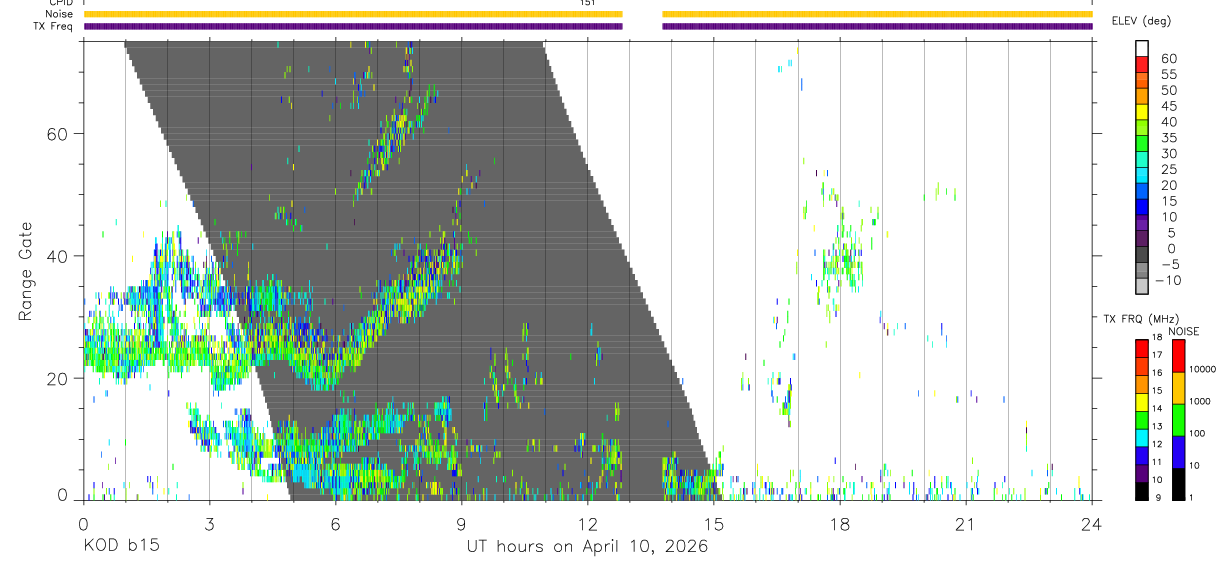
Task: Click the '10000' label on the NOISE scale
Action: click(1202, 369)
